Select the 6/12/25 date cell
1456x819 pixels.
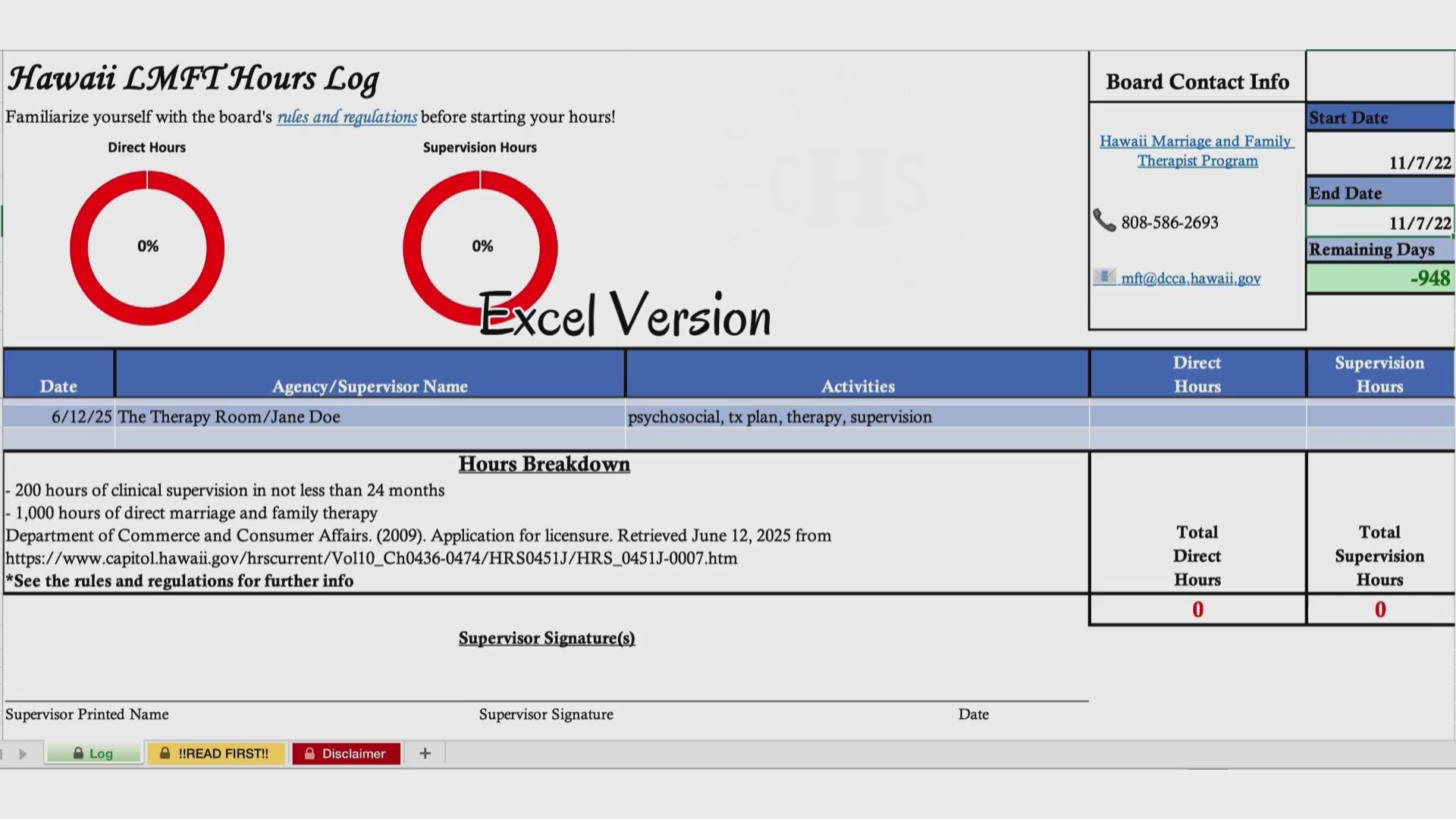(x=59, y=416)
